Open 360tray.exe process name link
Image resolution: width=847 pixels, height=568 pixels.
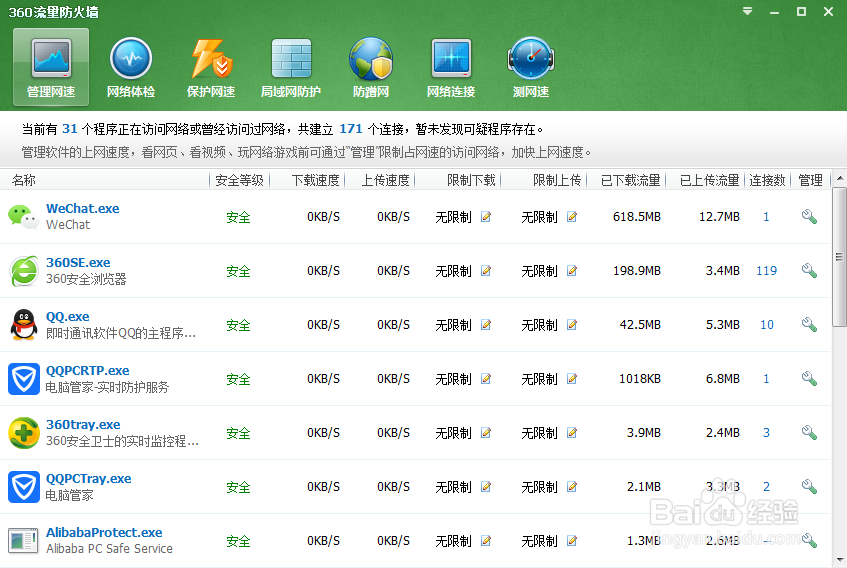(x=83, y=424)
